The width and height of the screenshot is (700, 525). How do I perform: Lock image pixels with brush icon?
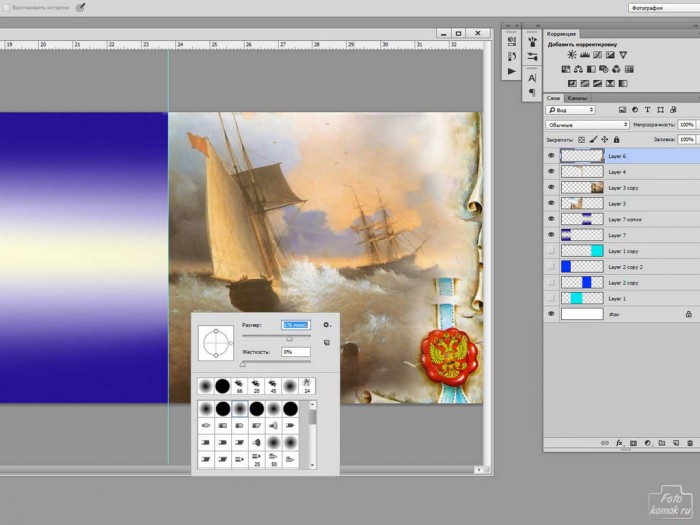[x=593, y=140]
